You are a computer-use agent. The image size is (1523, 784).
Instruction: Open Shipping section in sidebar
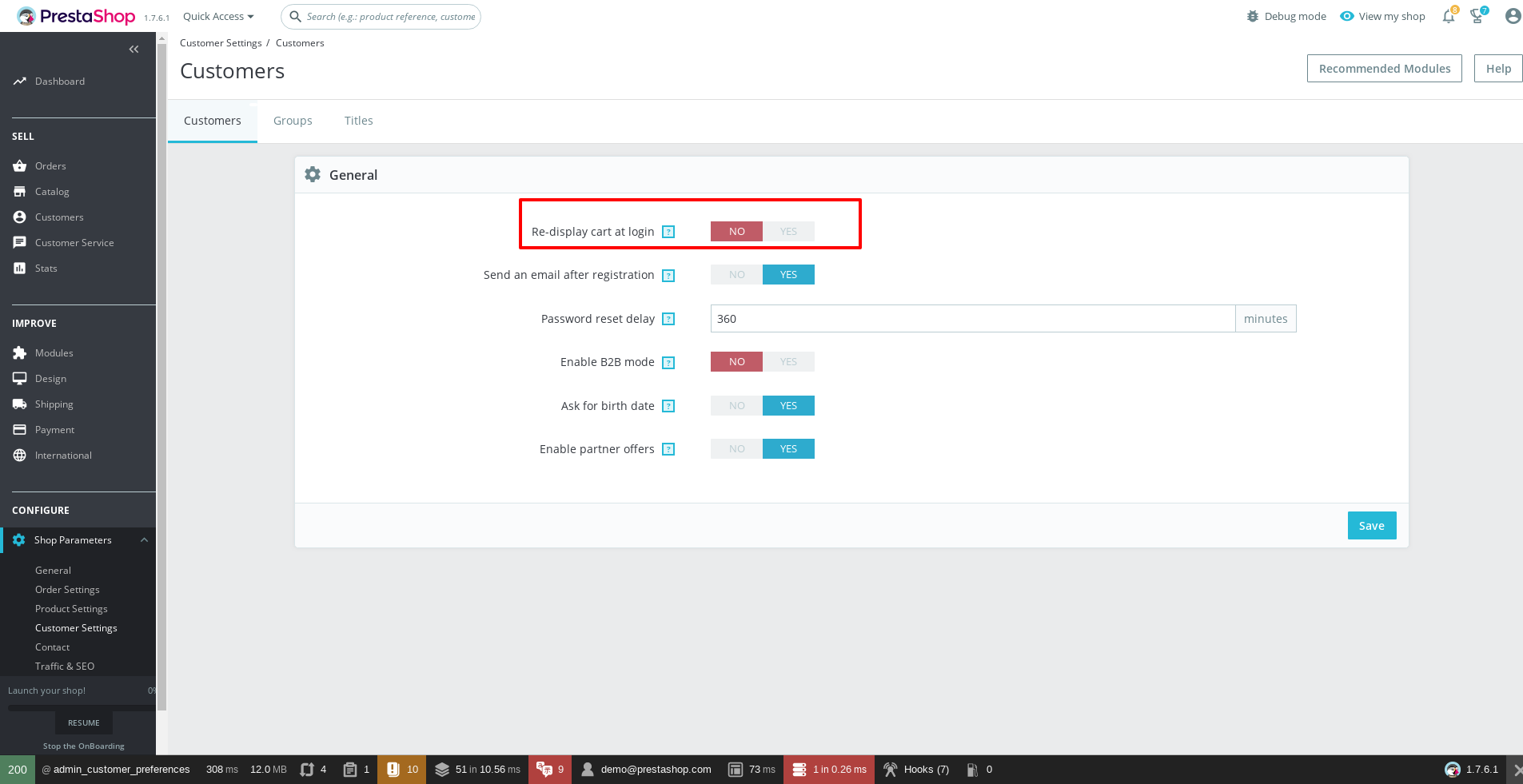(x=54, y=404)
